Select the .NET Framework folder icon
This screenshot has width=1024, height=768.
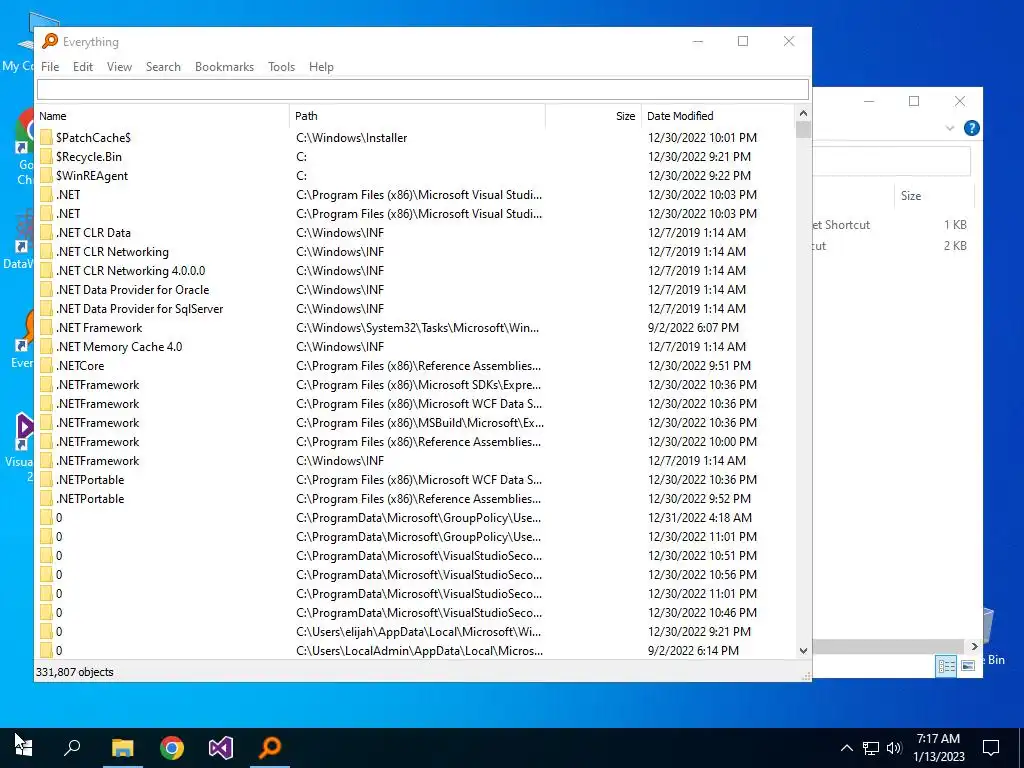[x=46, y=328]
